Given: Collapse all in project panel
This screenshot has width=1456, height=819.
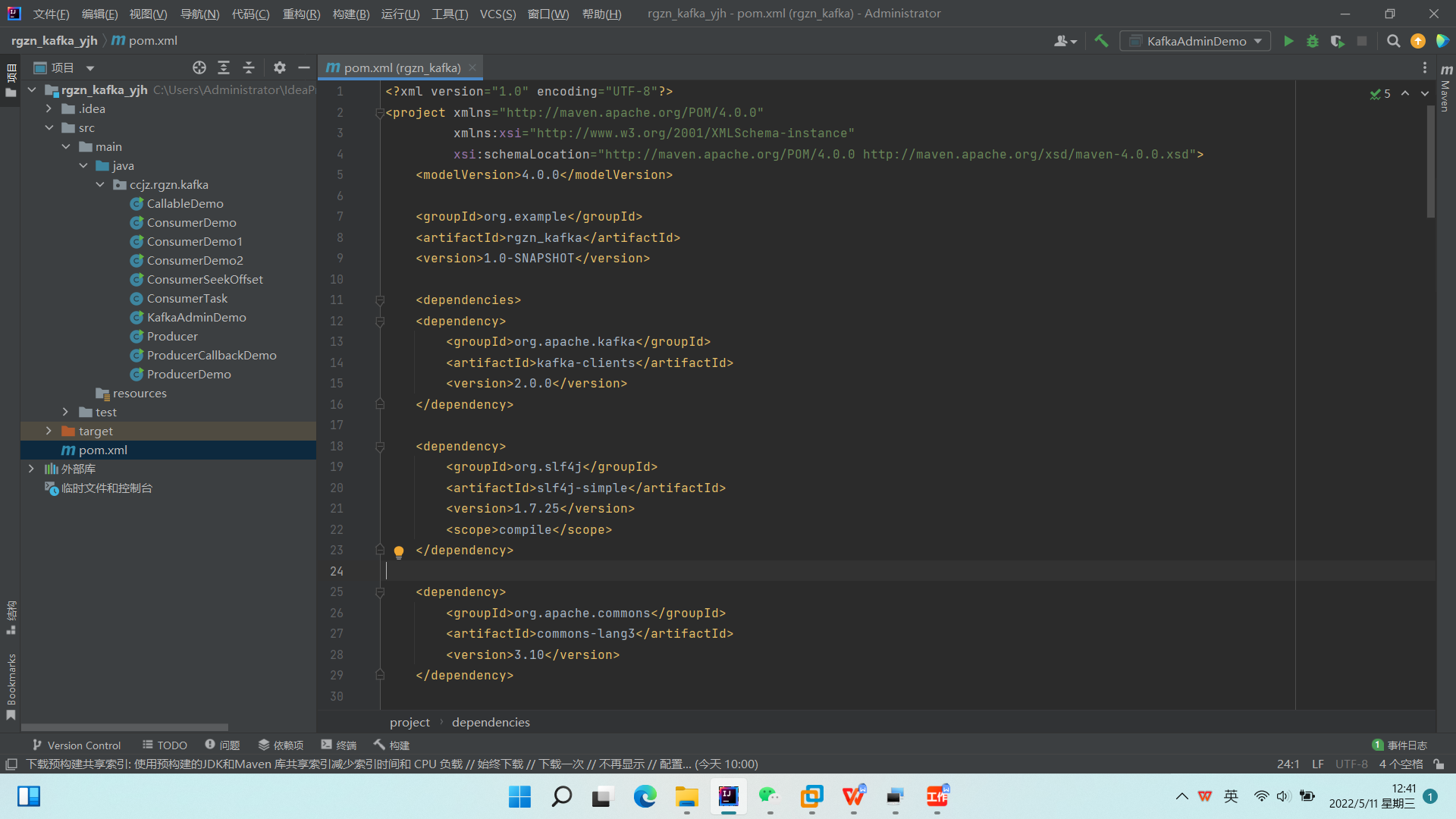Looking at the screenshot, I should [x=249, y=67].
